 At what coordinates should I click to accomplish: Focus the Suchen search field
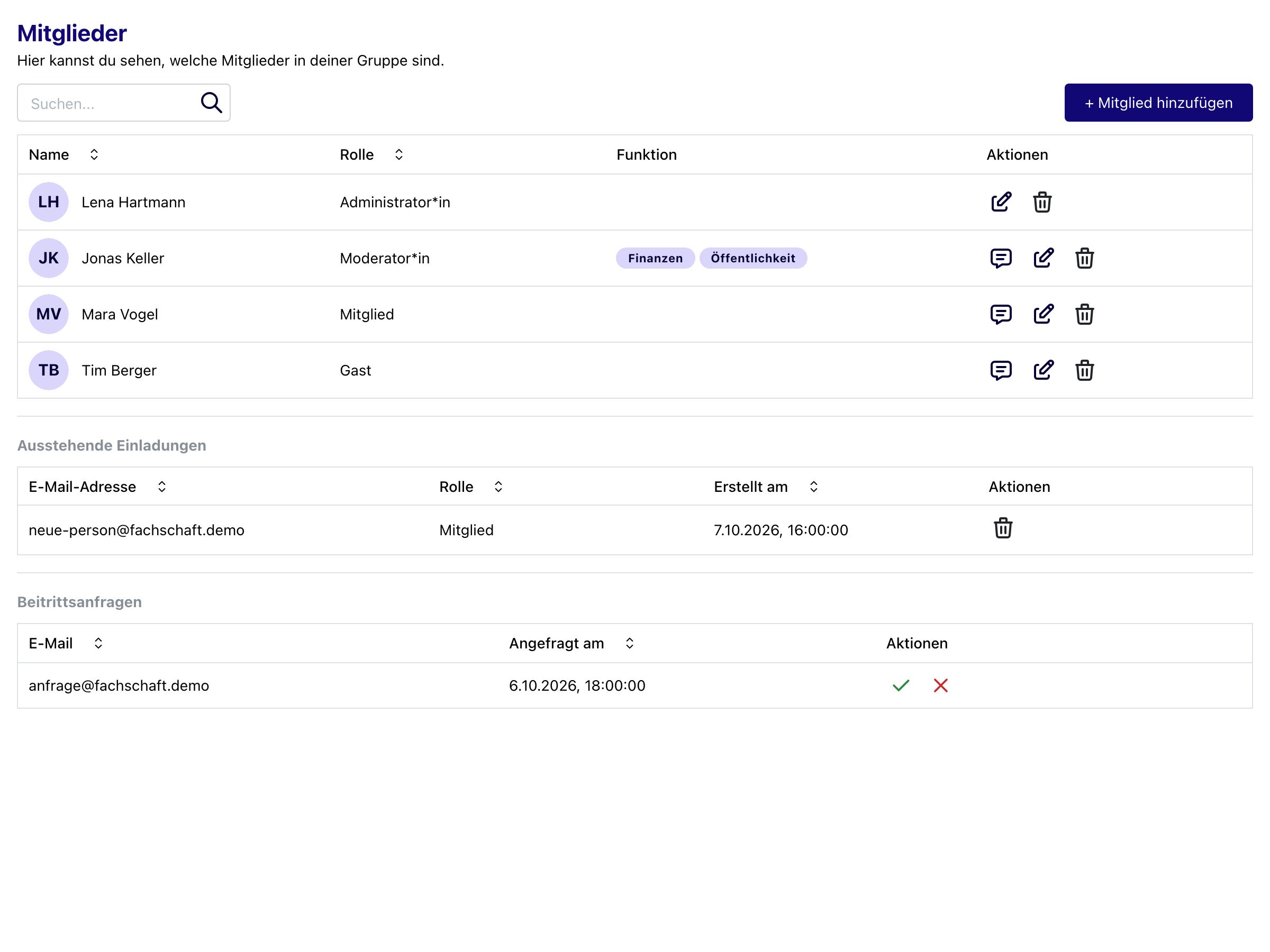pos(109,103)
